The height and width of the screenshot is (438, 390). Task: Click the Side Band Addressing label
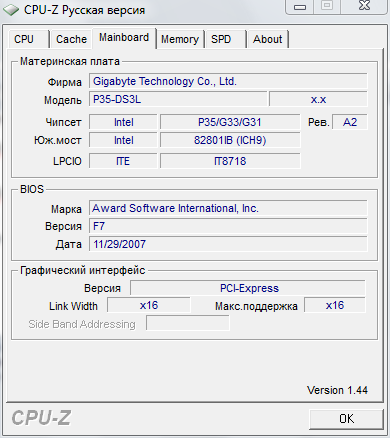(x=82, y=324)
